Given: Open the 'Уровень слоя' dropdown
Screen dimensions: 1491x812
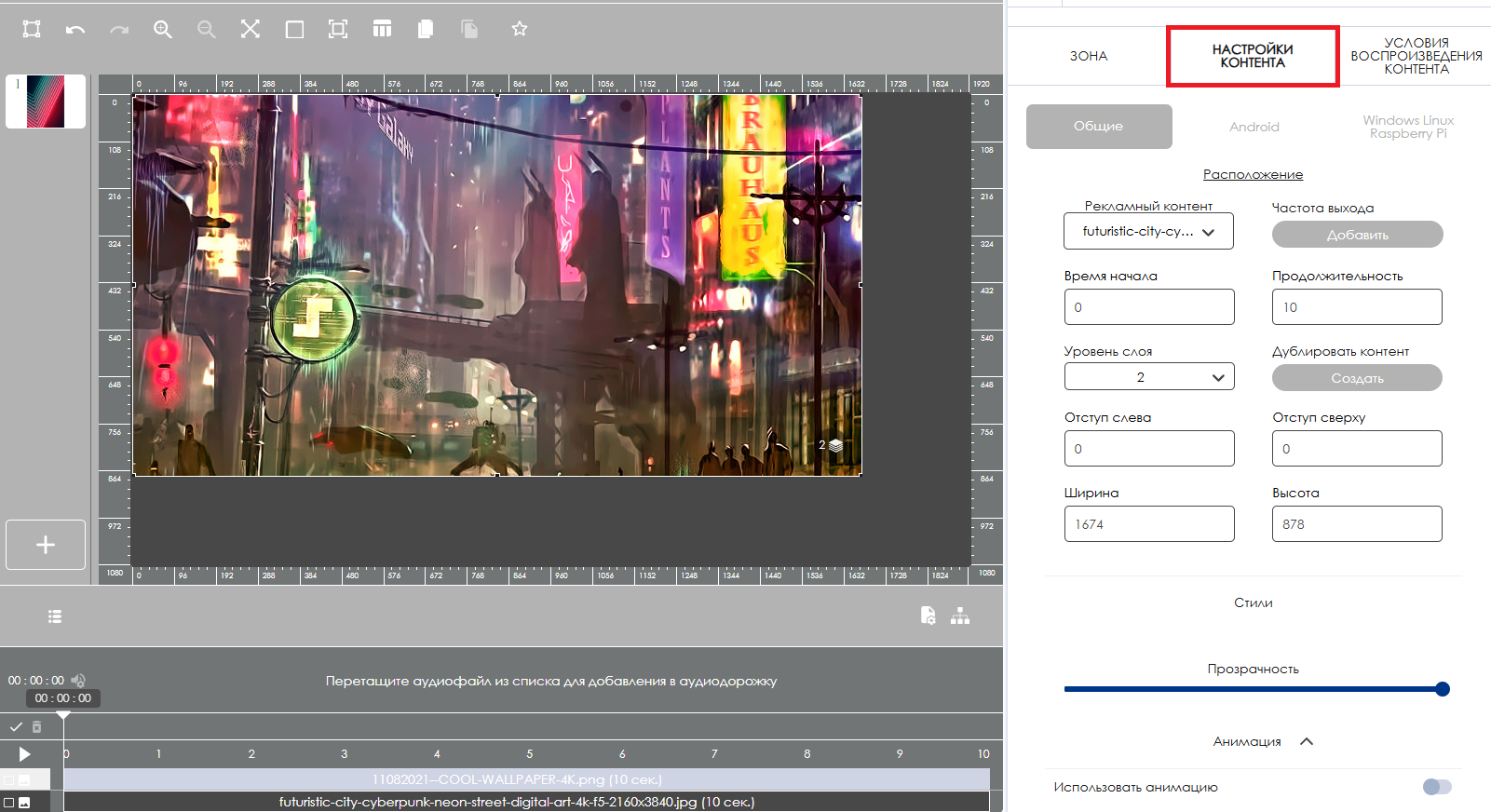Looking at the screenshot, I should point(1148,377).
